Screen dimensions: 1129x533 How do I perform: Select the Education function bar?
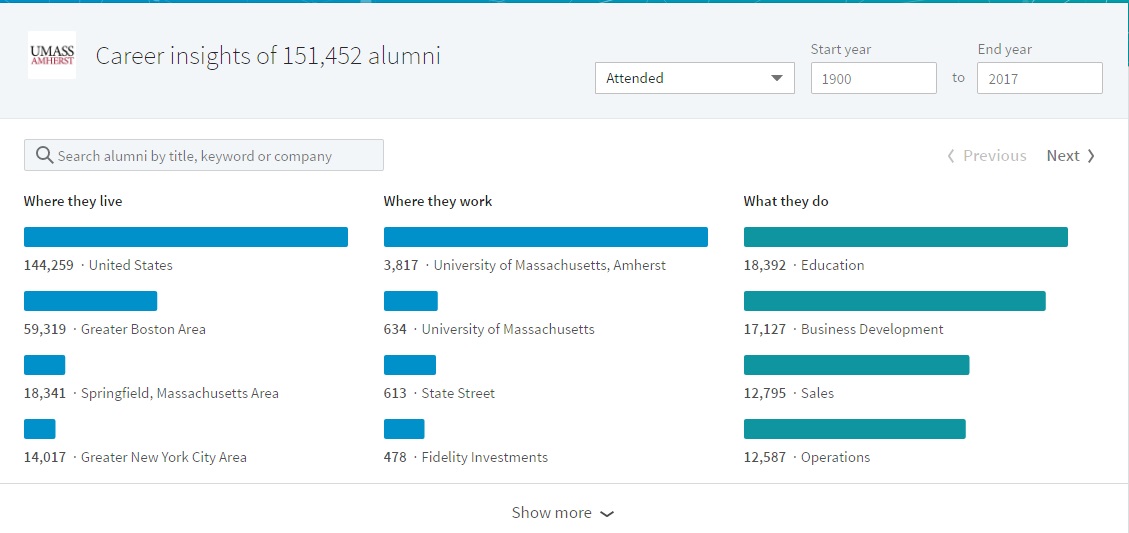tap(906, 237)
